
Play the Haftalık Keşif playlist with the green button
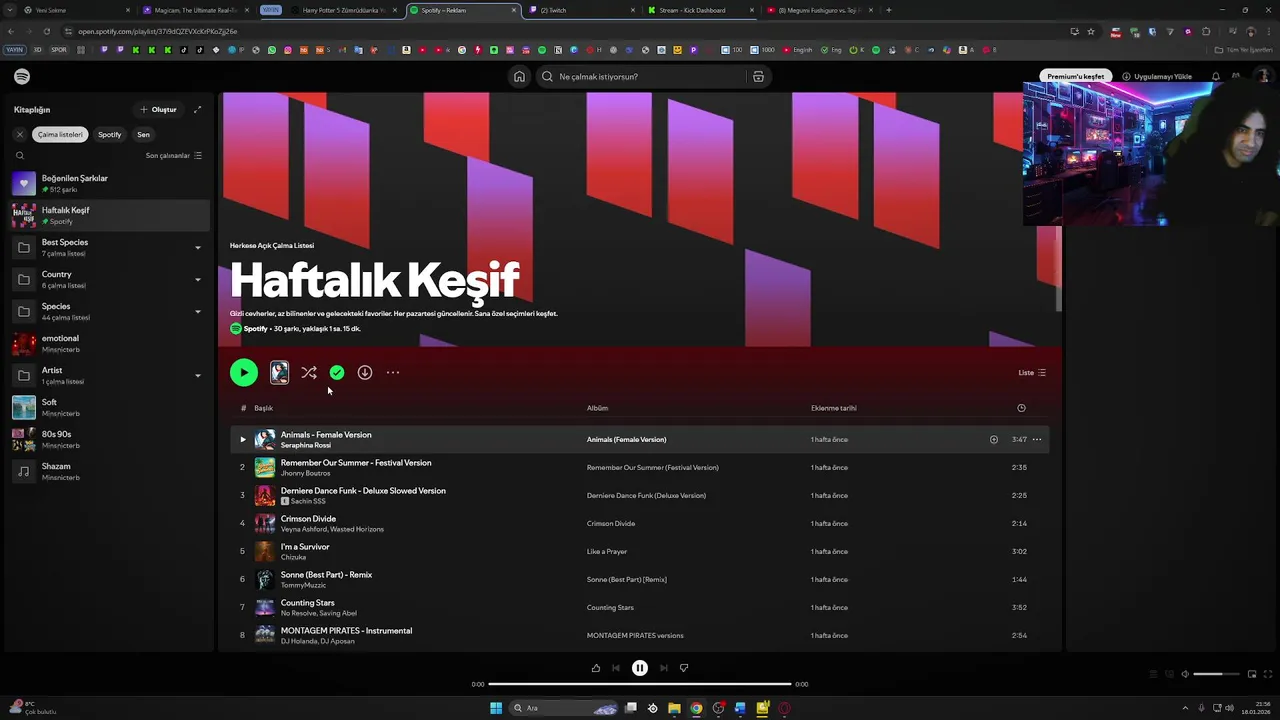243,372
